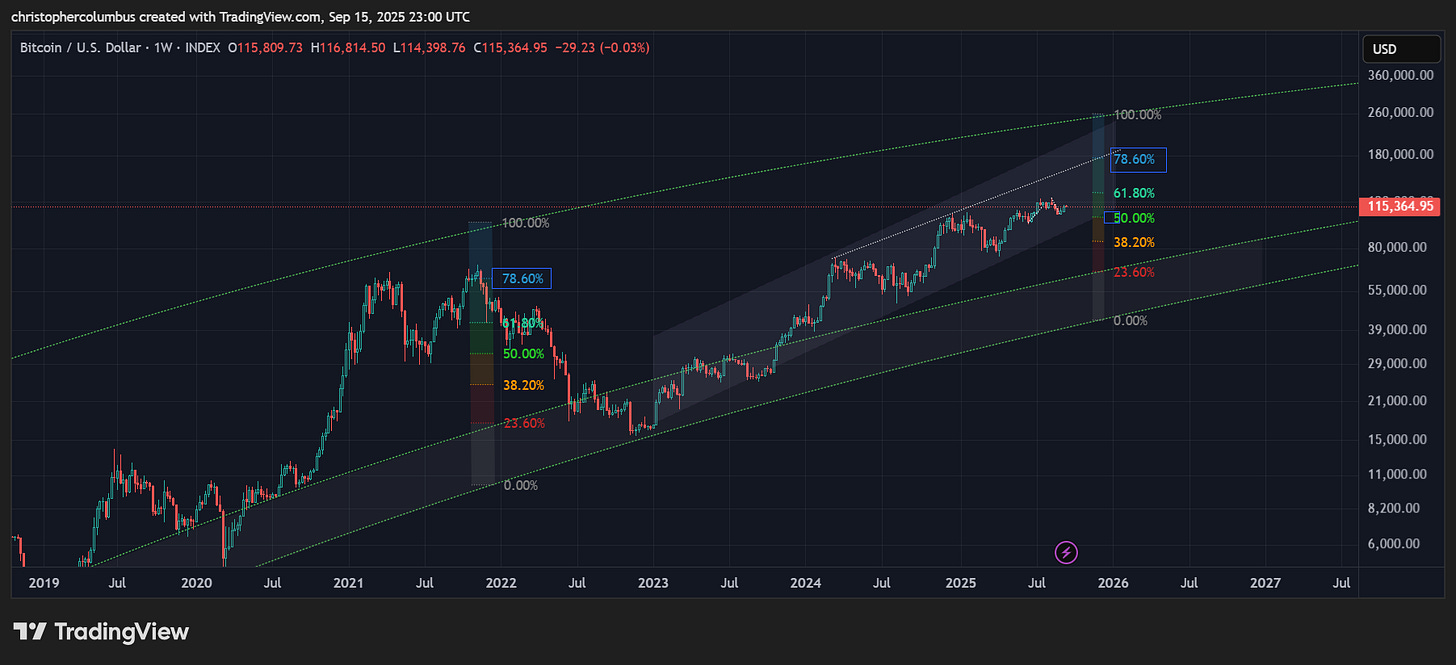Click the 29,000.00 price axis label
The width and height of the screenshot is (1456, 665).
1396,364
